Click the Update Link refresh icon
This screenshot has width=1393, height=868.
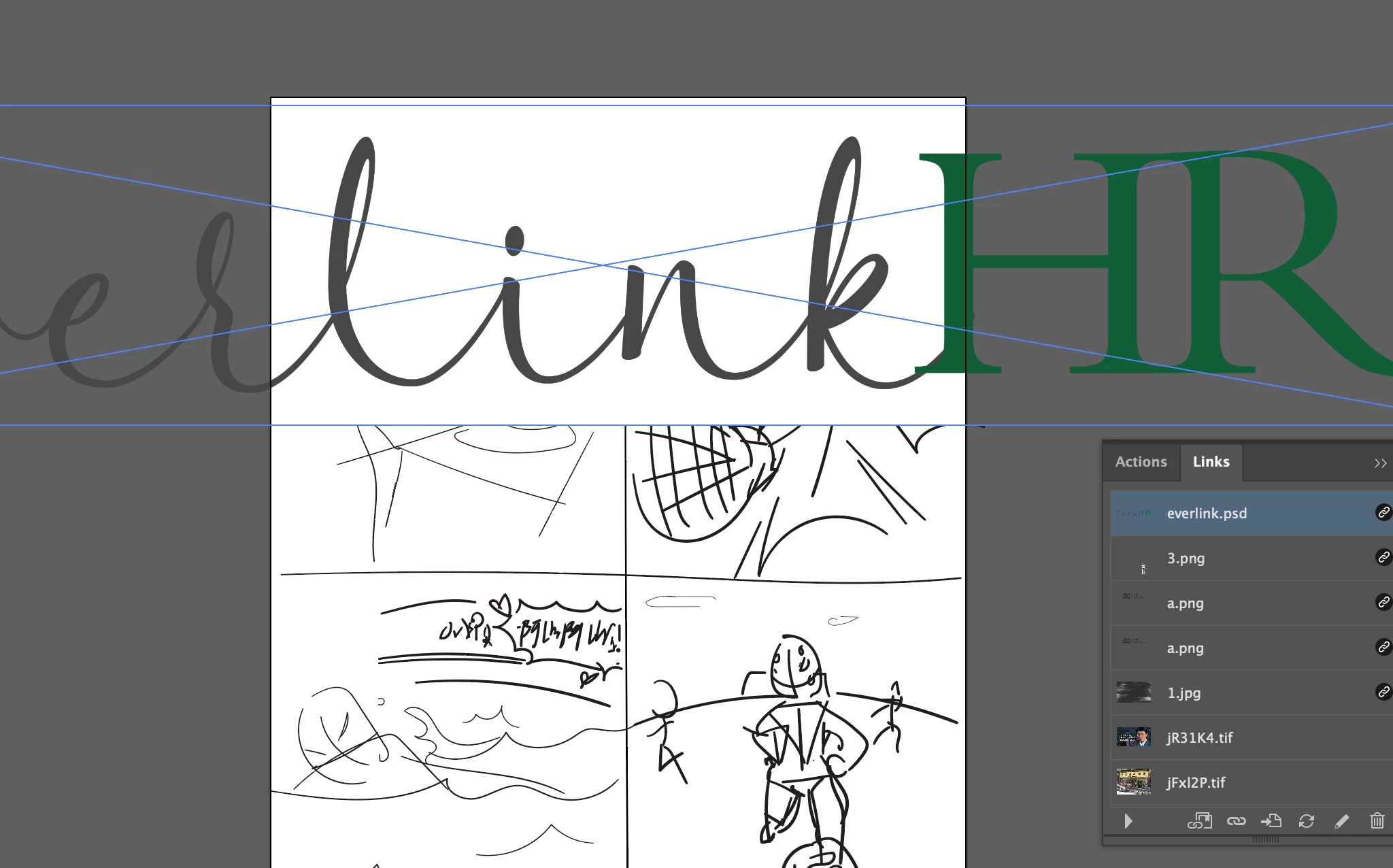click(1306, 821)
